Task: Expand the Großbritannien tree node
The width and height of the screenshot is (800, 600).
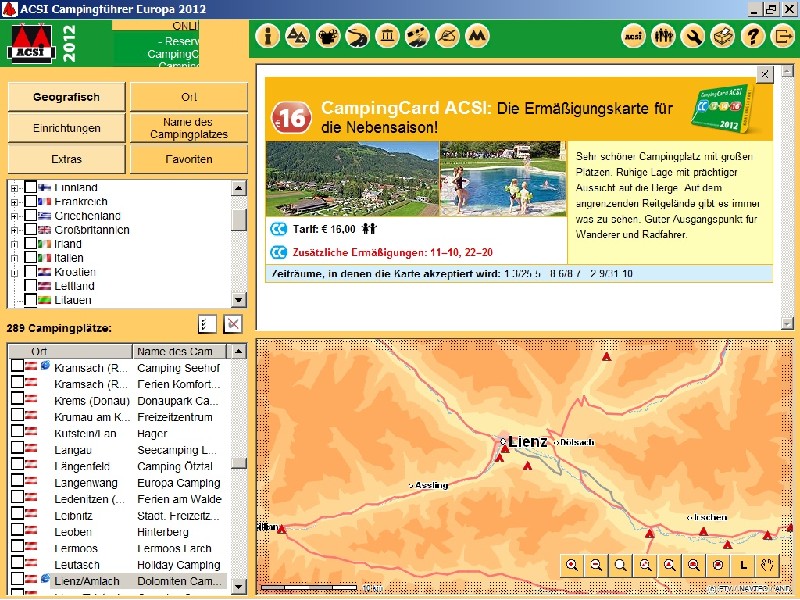Action: click(15, 230)
